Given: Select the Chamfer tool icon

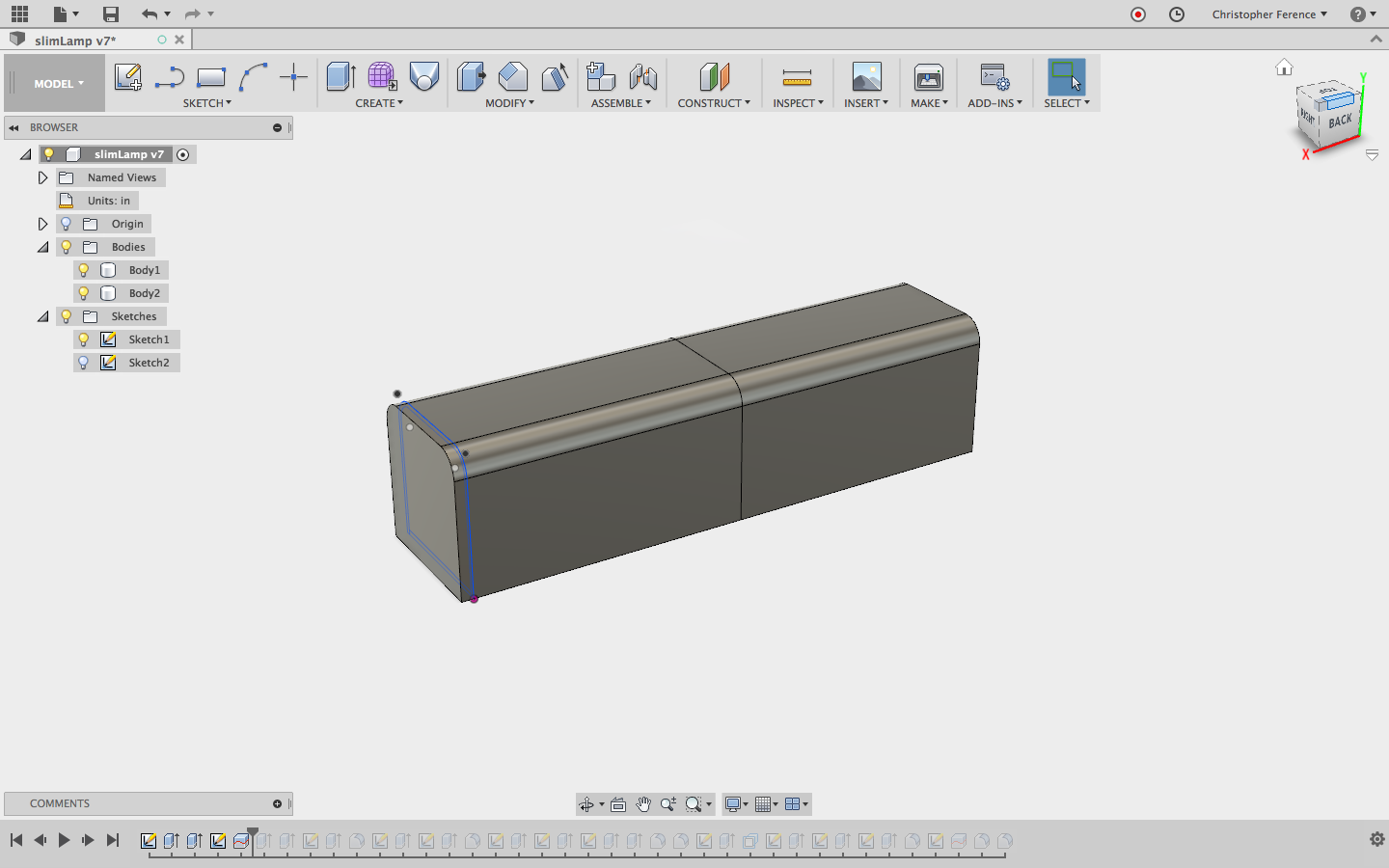Looking at the screenshot, I should pyautogui.click(x=554, y=77).
